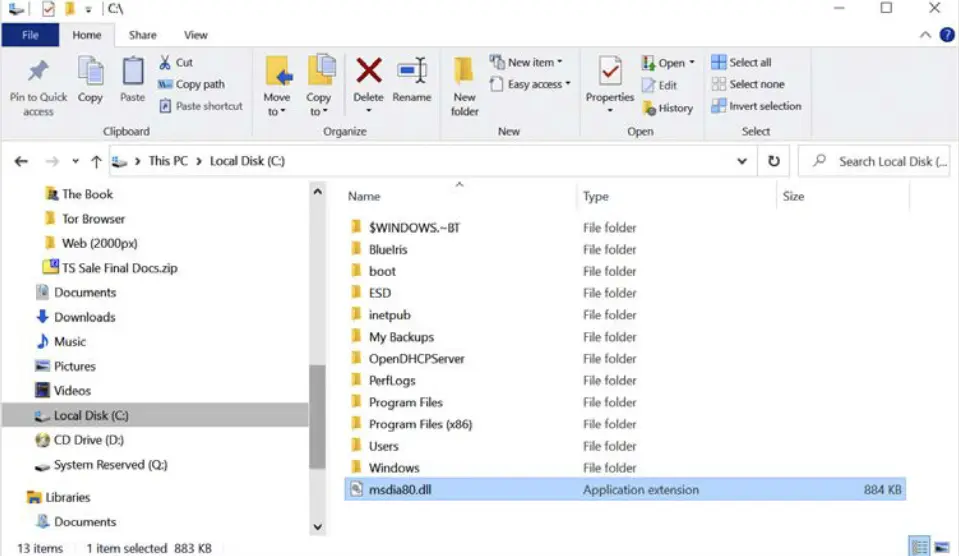Click Invert selection in Select group
Viewport: 959px width, 556px height.
(x=757, y=106)
